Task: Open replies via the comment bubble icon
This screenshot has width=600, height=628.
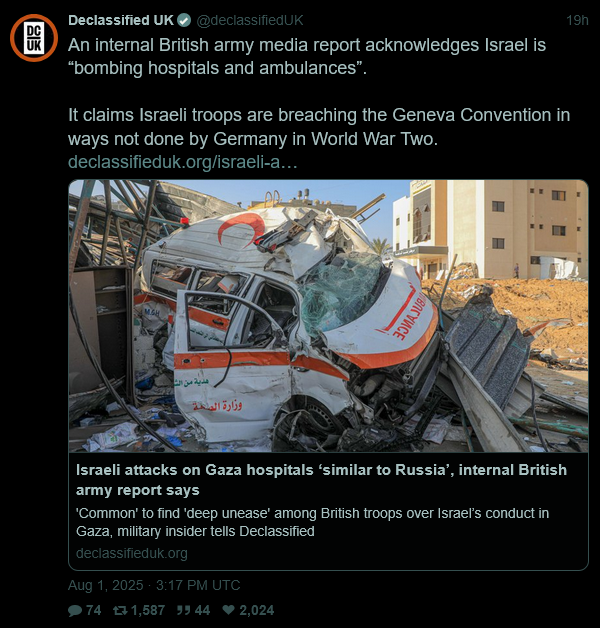Action: click(x=75, y=610)
